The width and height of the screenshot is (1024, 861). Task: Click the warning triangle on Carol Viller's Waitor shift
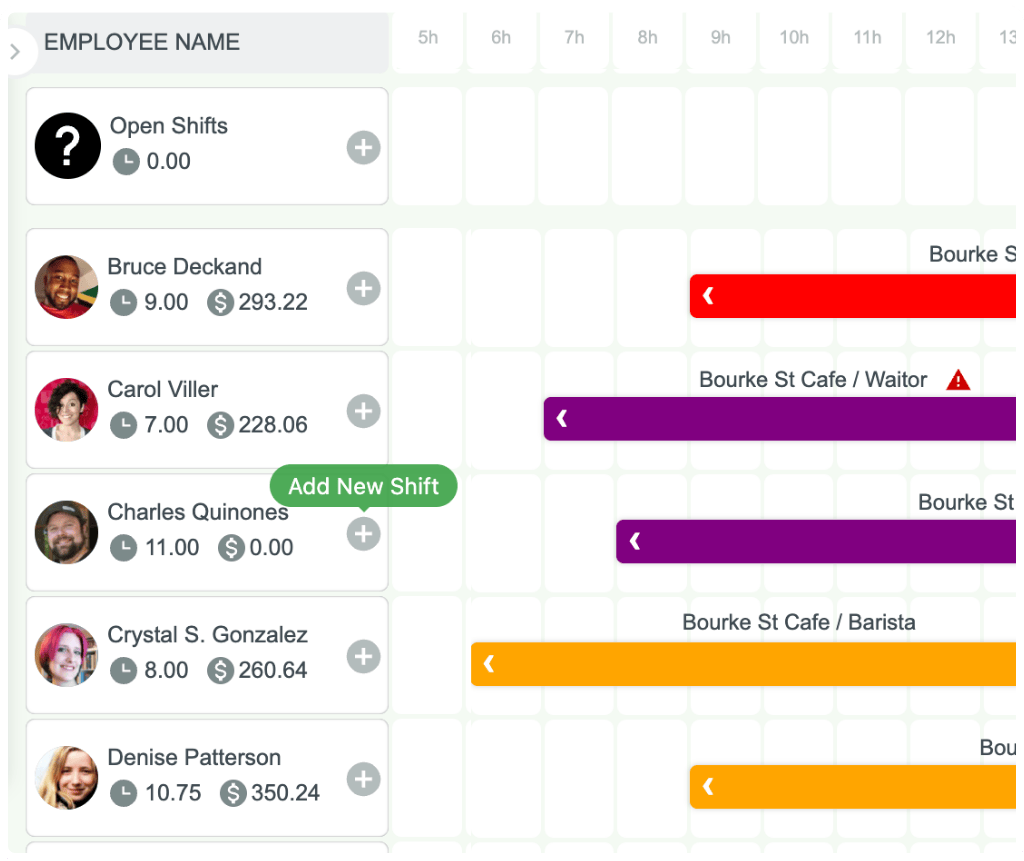pyautogui.click(x=958, y=380)
